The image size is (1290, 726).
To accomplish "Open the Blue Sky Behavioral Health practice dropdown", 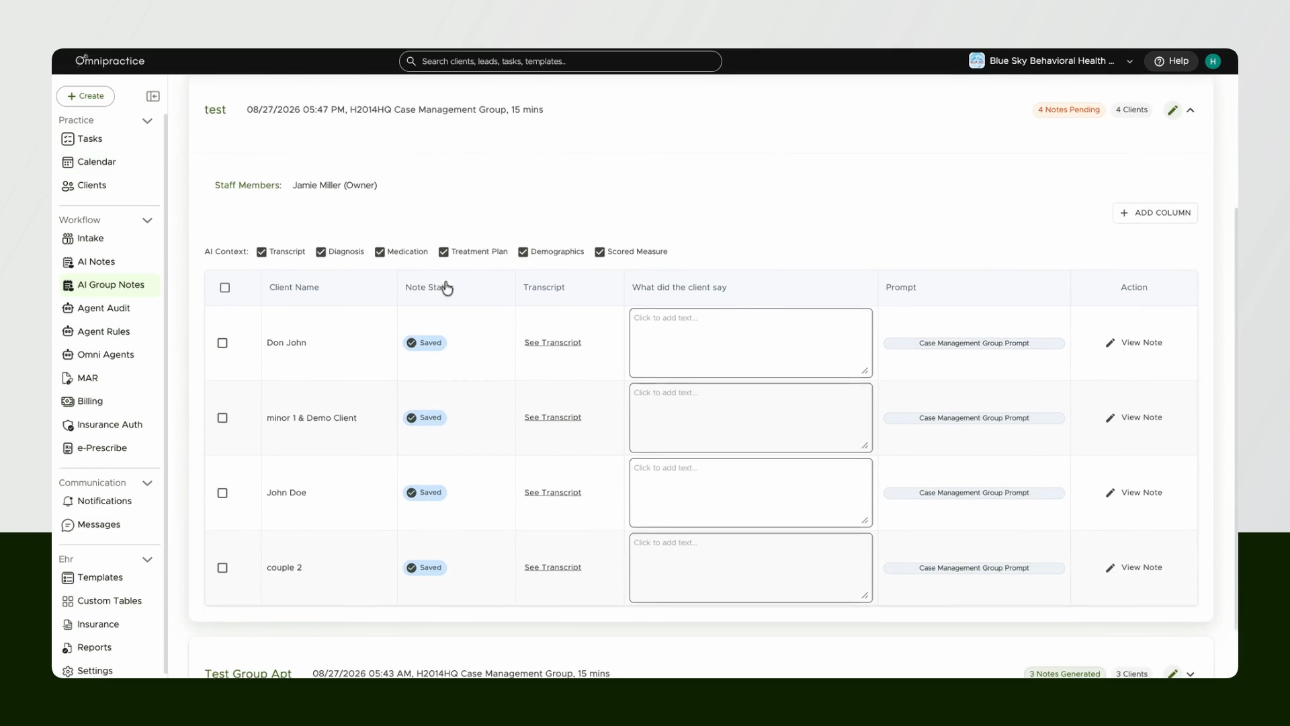I will coord(1051,61).
